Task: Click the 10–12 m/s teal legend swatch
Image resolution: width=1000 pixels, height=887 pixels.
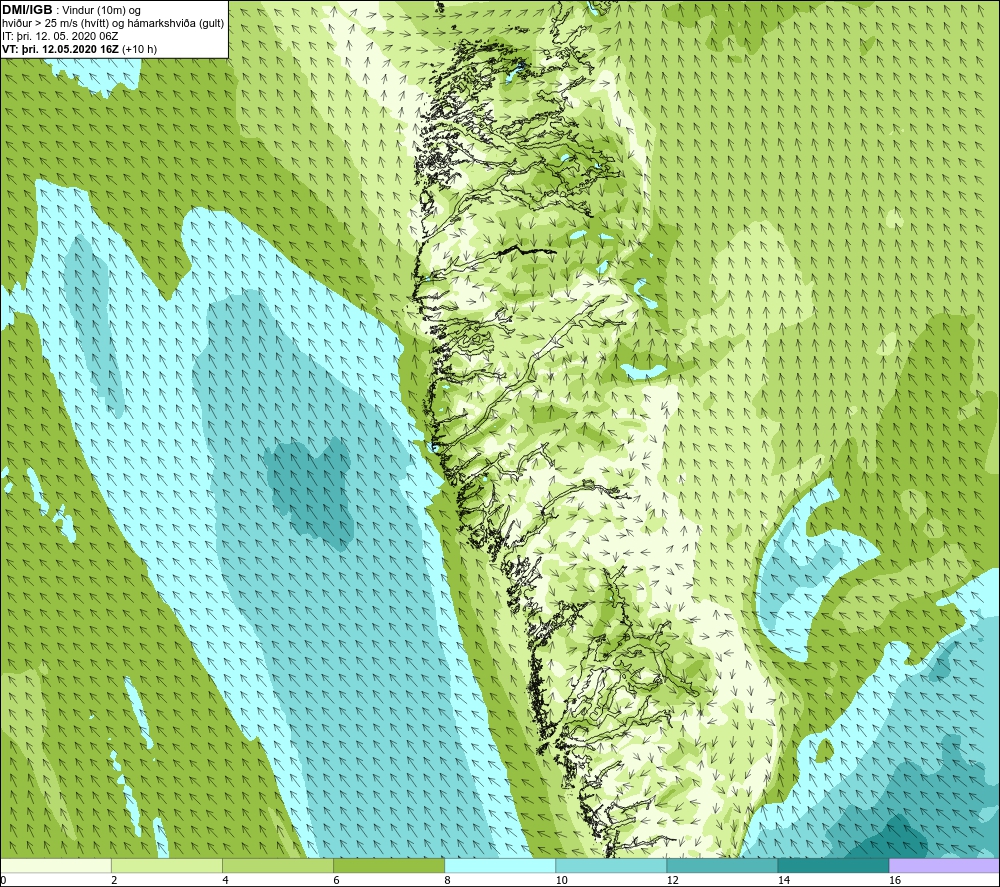Action: (x=611, y=865)
